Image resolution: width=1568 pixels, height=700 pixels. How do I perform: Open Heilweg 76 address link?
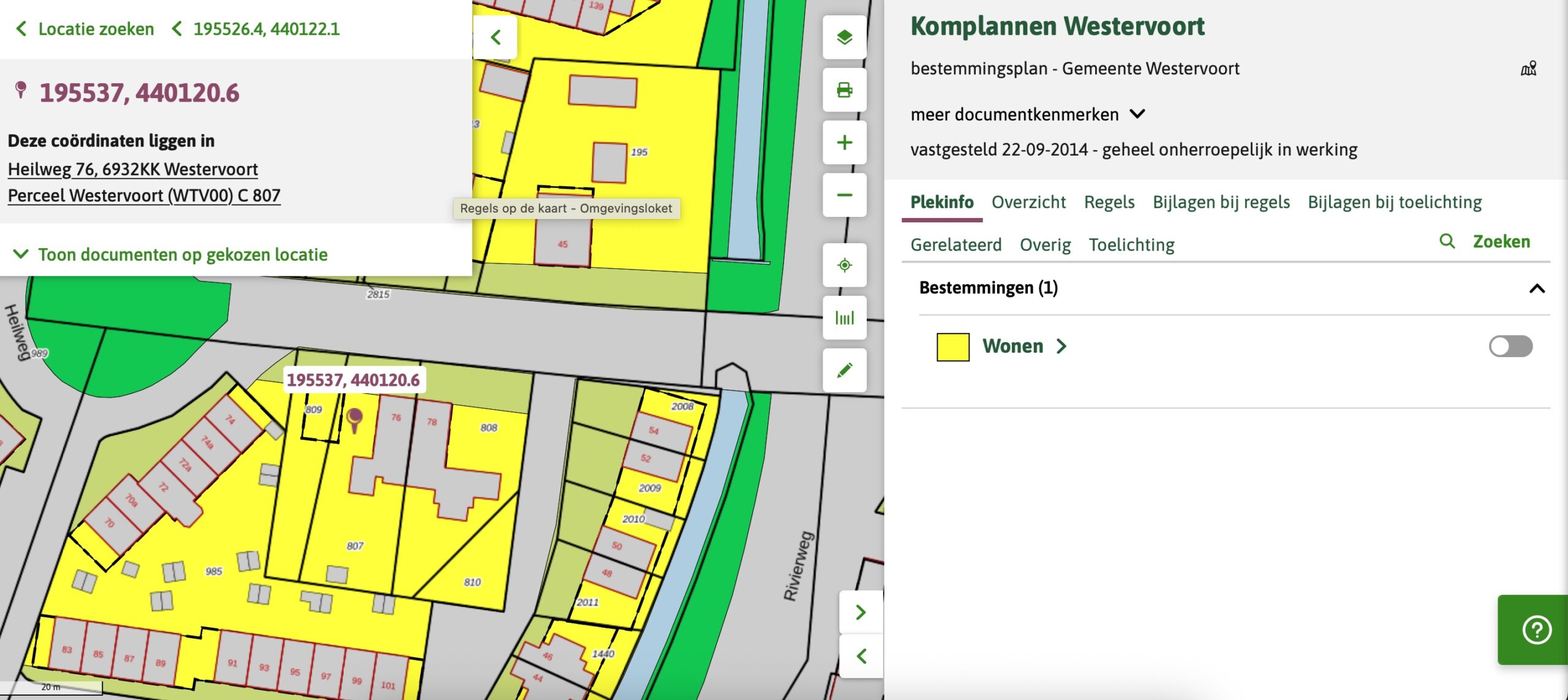pyautogui.click(x=133, y=169)
